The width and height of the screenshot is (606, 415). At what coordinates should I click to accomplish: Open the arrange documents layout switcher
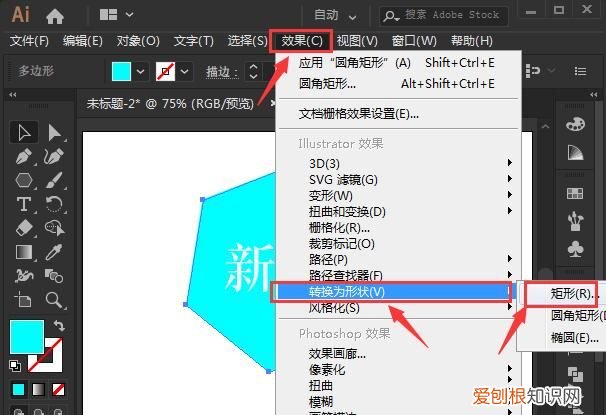(116, 15)
